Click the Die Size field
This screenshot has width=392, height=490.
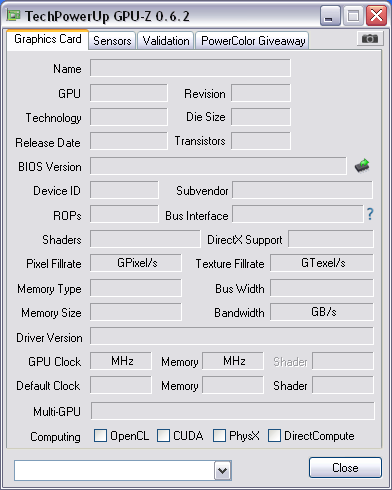(261, 117)
